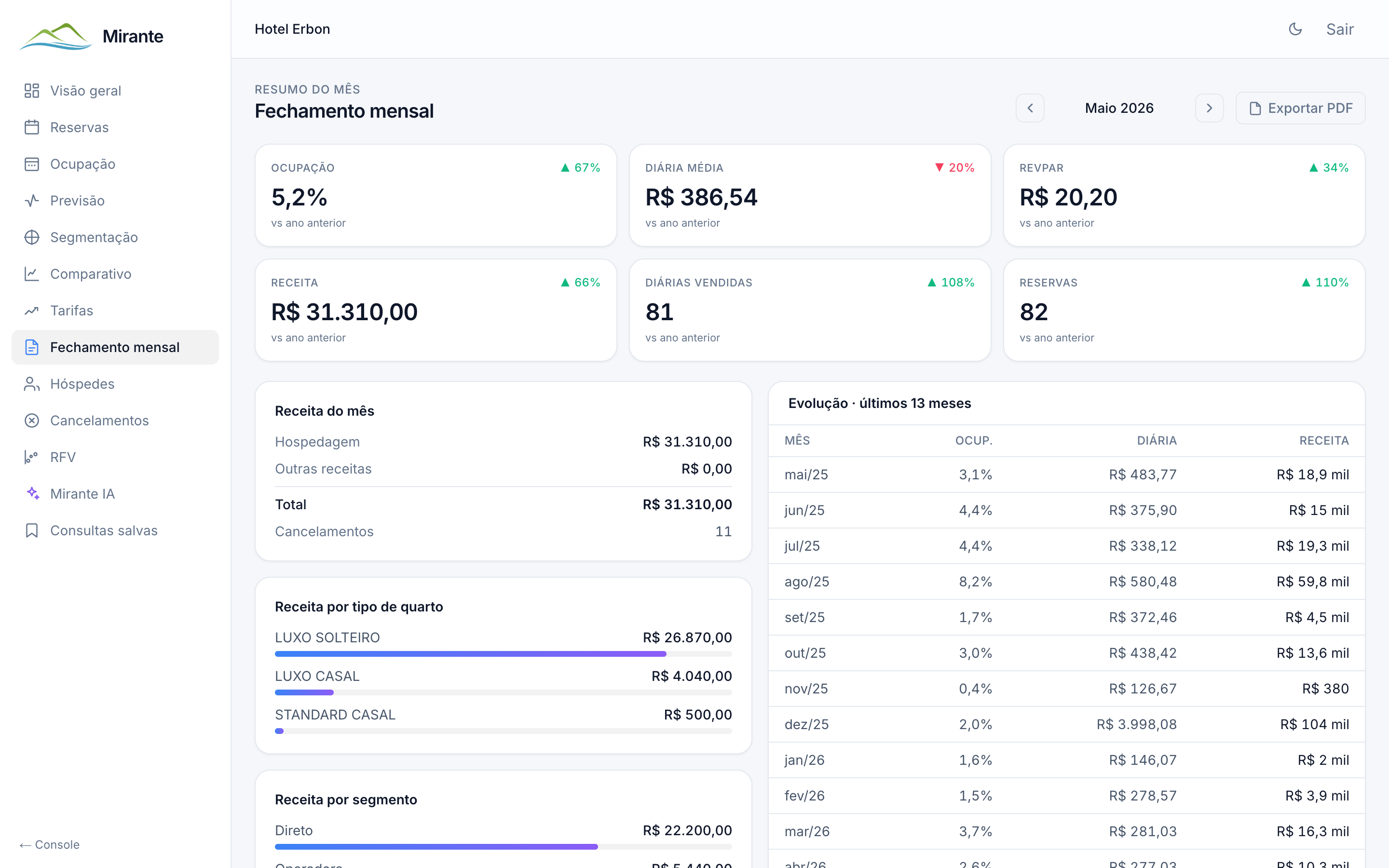Select the out/25 table row
Screen dimensions: 1389x868
tap(1066, 653)
